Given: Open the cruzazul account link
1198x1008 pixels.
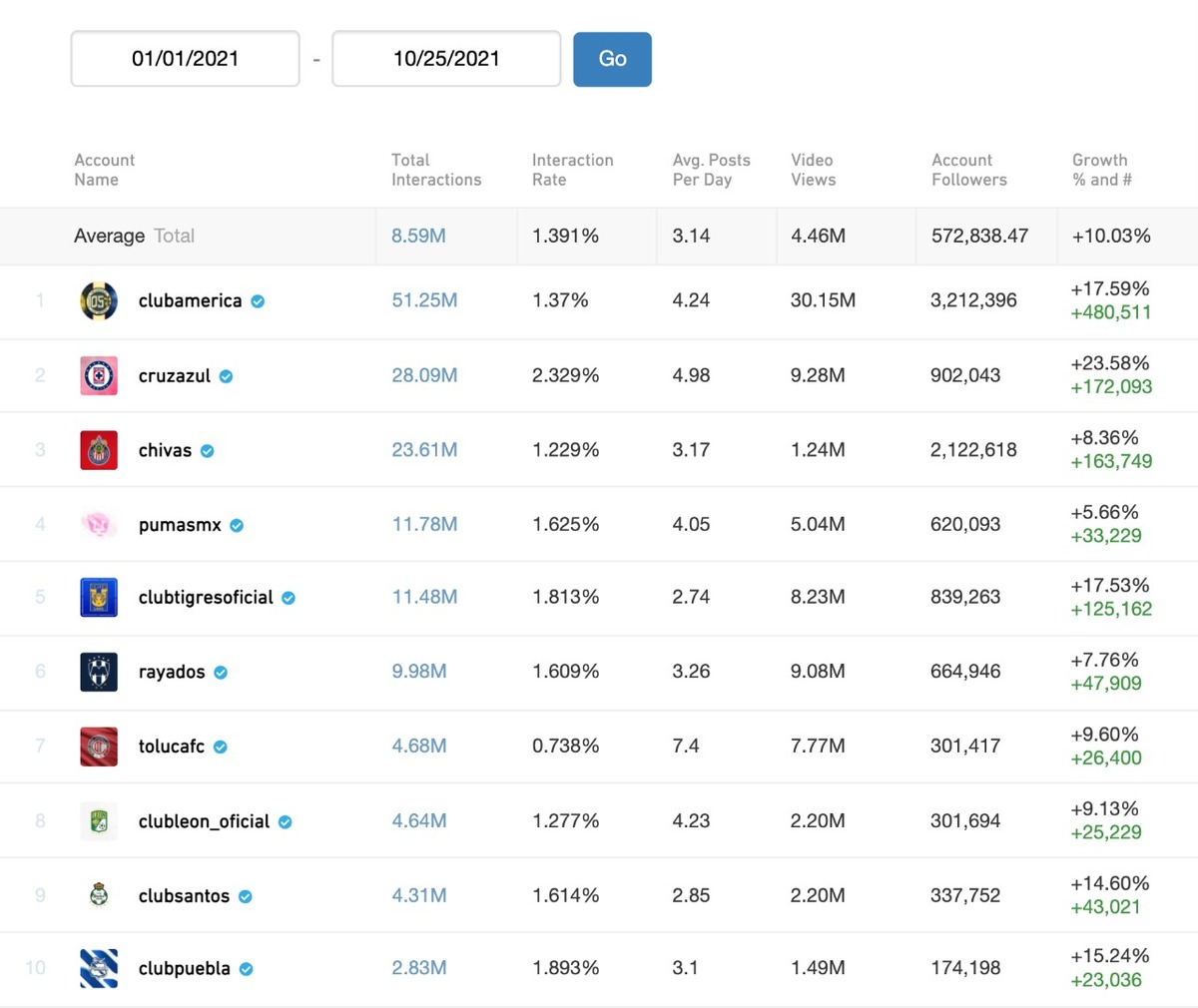Looking at the screenshot, I should (175, 376).
